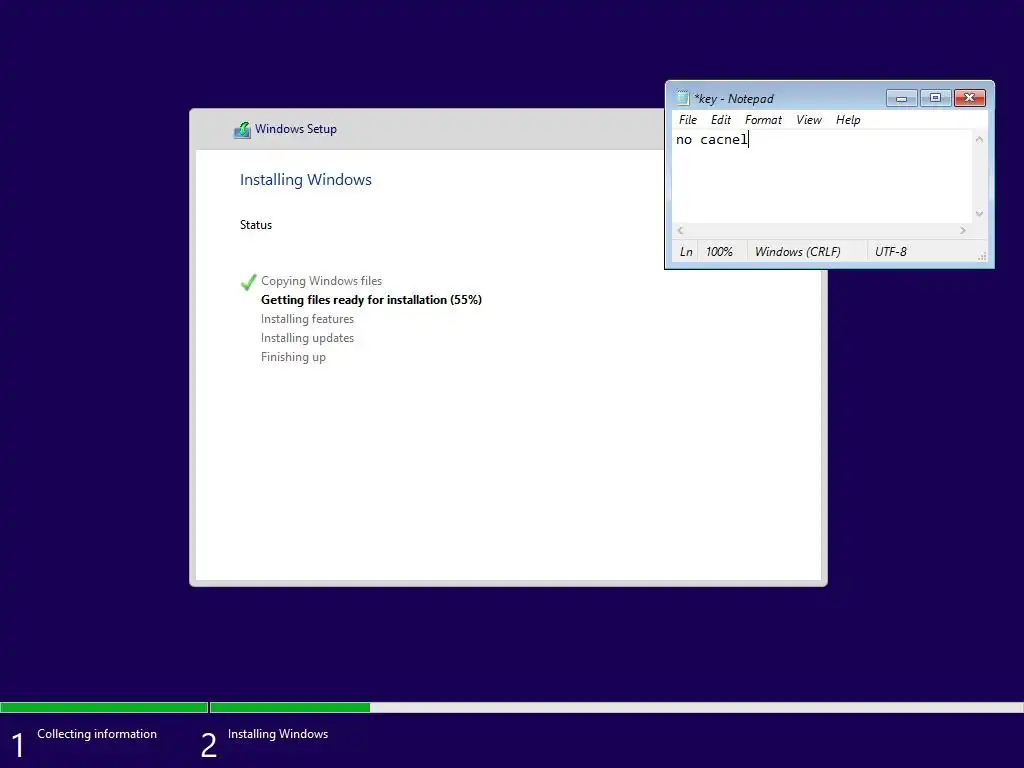Click the 'Collecting information' step label
Image resolution: width=1024 pixels, height=768 pixels.
click(97, 733)
